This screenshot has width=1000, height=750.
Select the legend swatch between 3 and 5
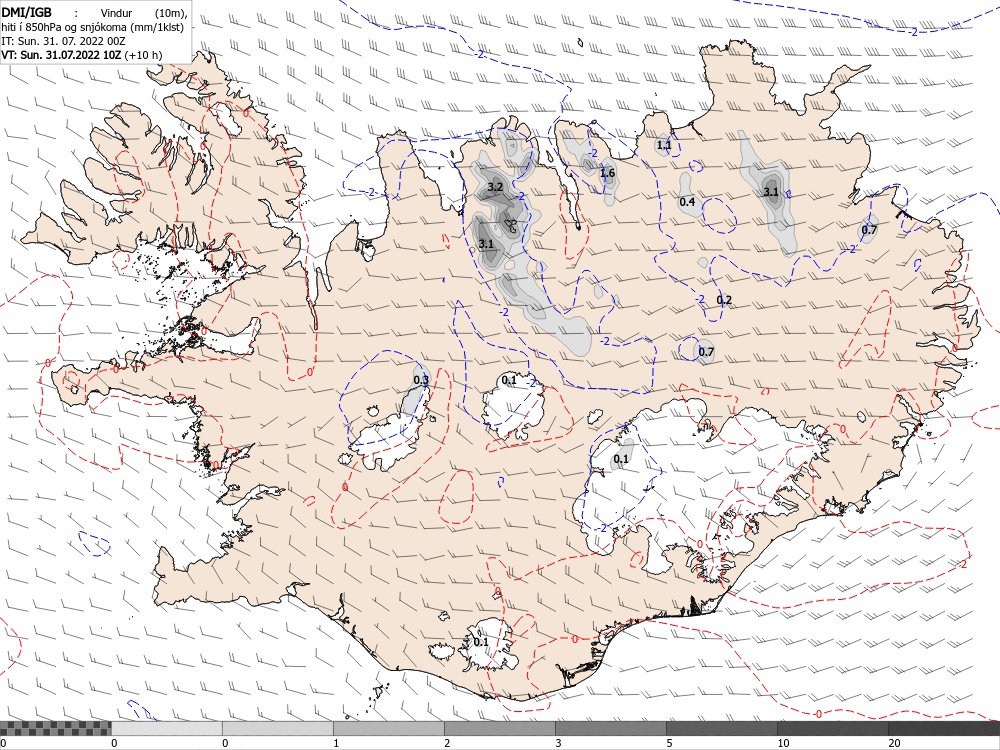coord(610,728)
